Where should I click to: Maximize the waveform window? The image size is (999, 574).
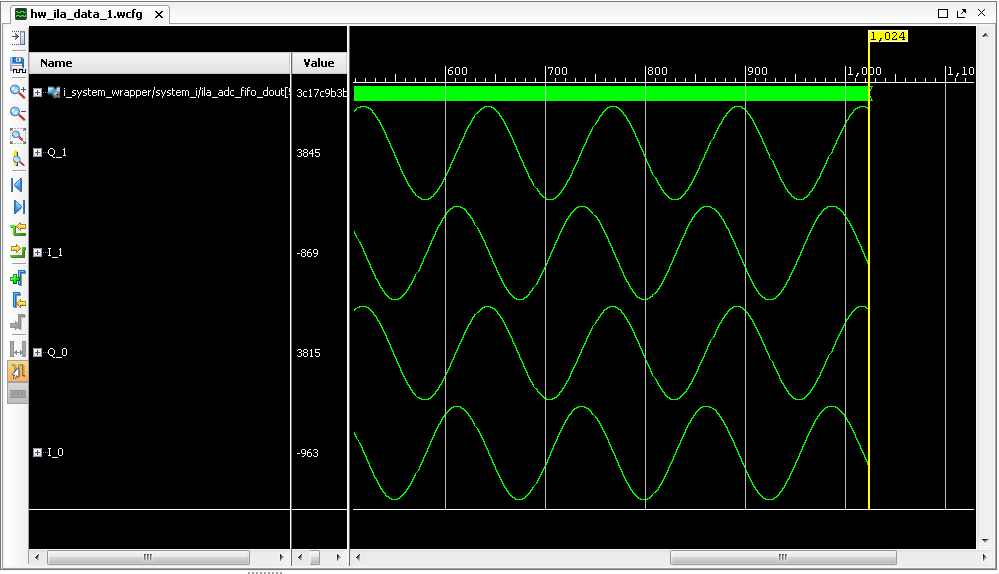[943, 13]
